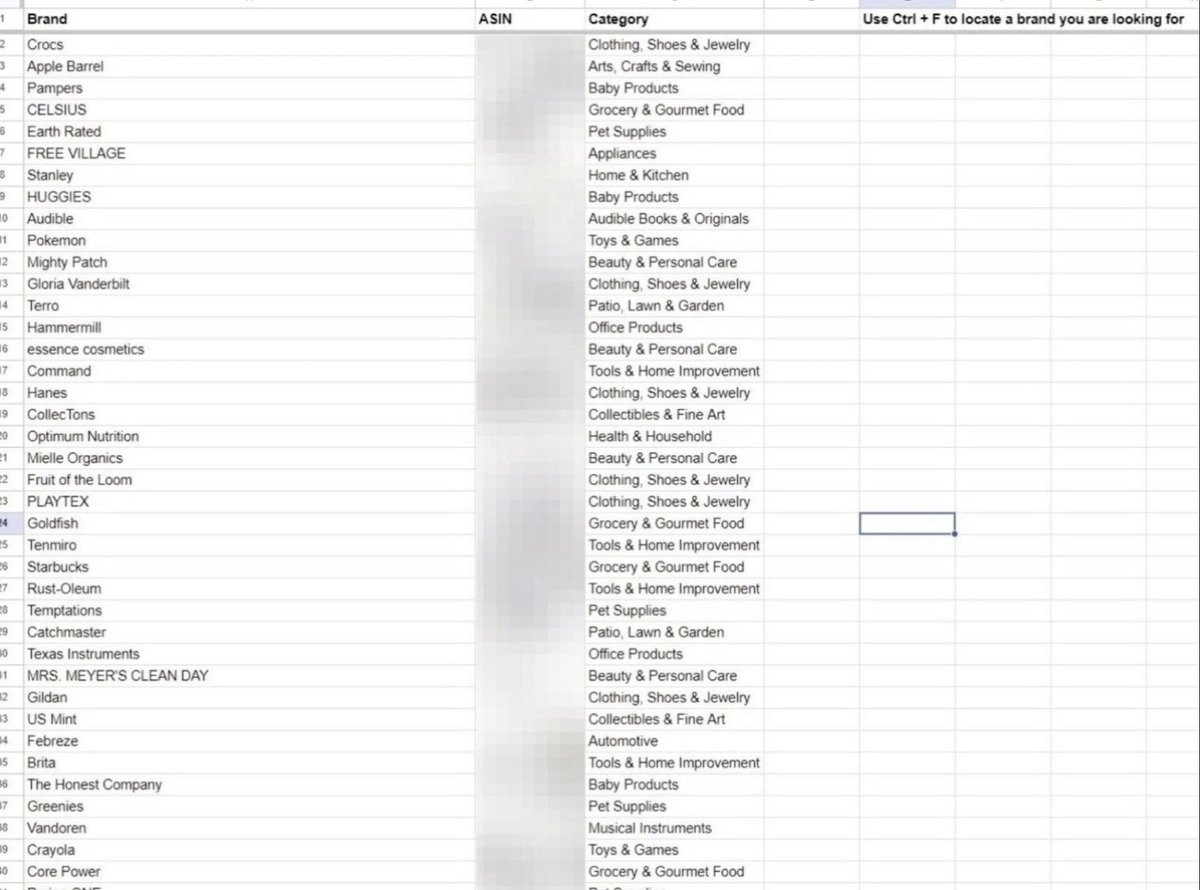
Task: Click the Mighty Patch brand cell
Action: (x=247, y=262)
